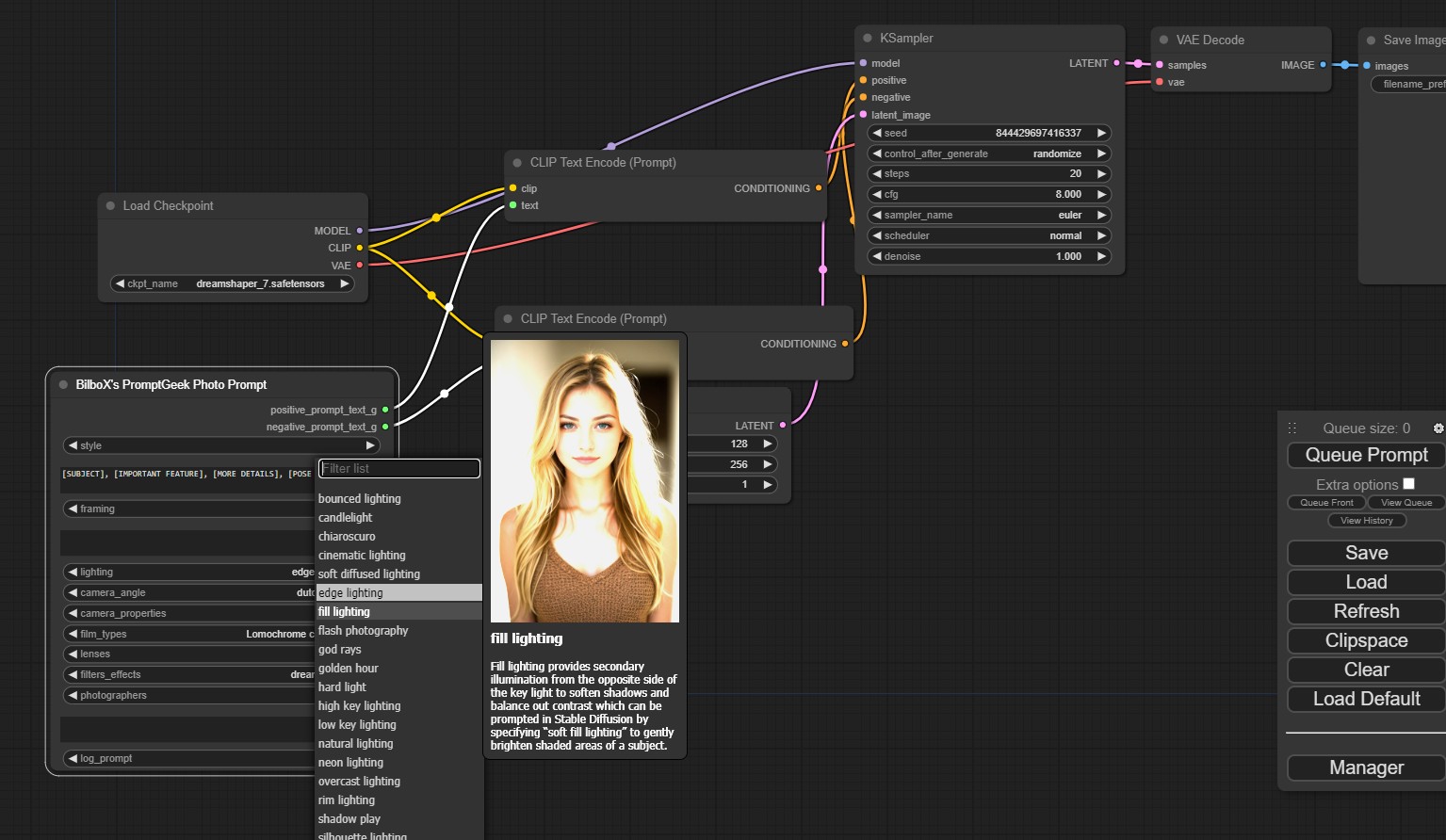Screen dimensions: 1446x840
Task: Click the upper CLIP Text Encode clip socket
Action: (513, 188)
